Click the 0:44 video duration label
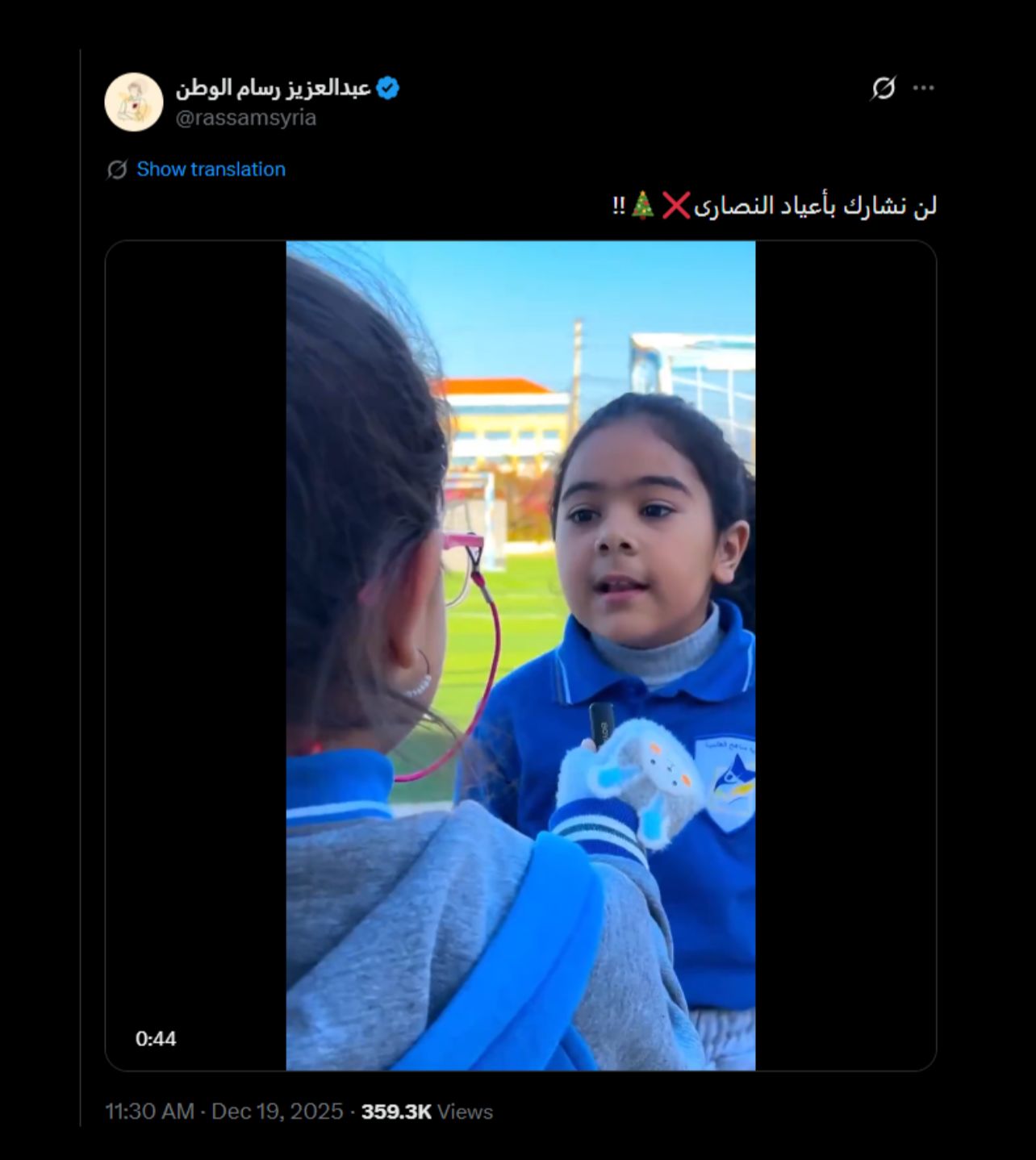1036x1160 pixels. pos(156,1039)
